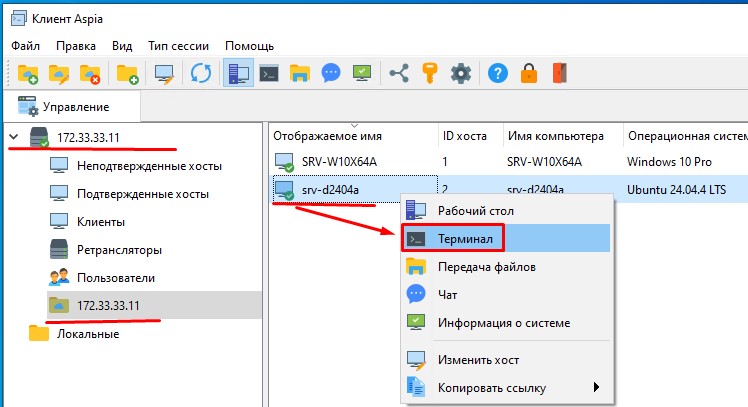This screenshot has width=748, height=407.
Task: Click the red exit door toolbar icon
Action: coord(560,73)
